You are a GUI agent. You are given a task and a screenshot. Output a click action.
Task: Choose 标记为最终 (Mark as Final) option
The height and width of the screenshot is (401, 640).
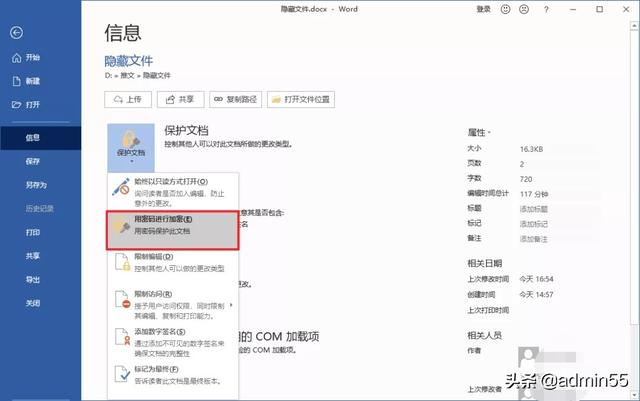coord(173,375)
